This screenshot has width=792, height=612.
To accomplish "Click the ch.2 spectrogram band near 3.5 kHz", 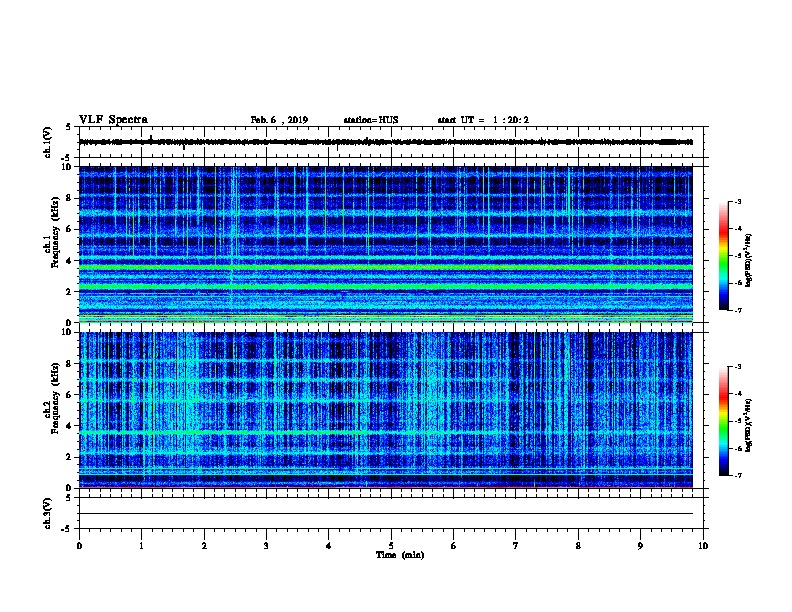I will point(386,433).
